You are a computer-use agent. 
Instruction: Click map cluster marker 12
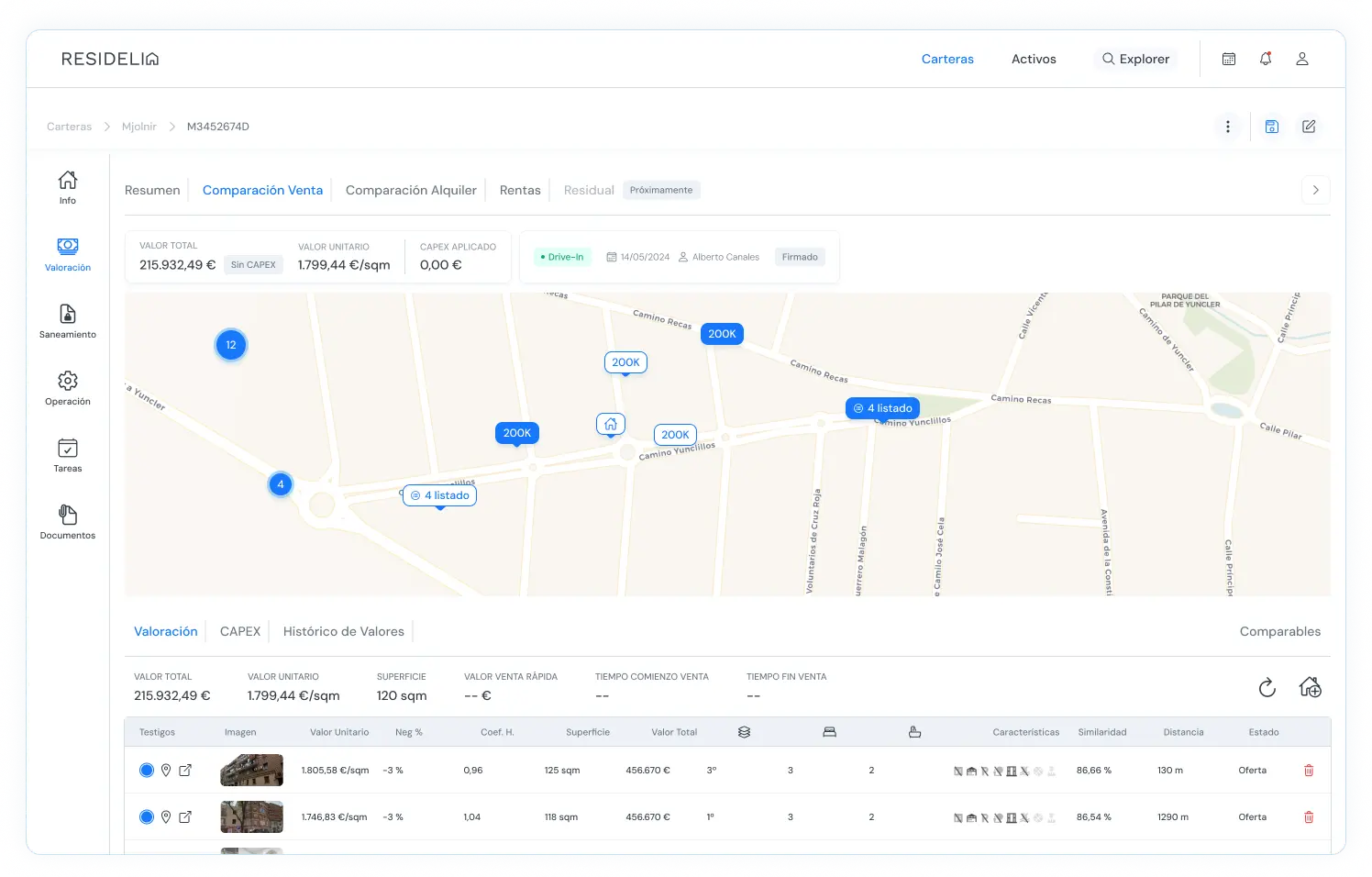click(x=231, y=345)
